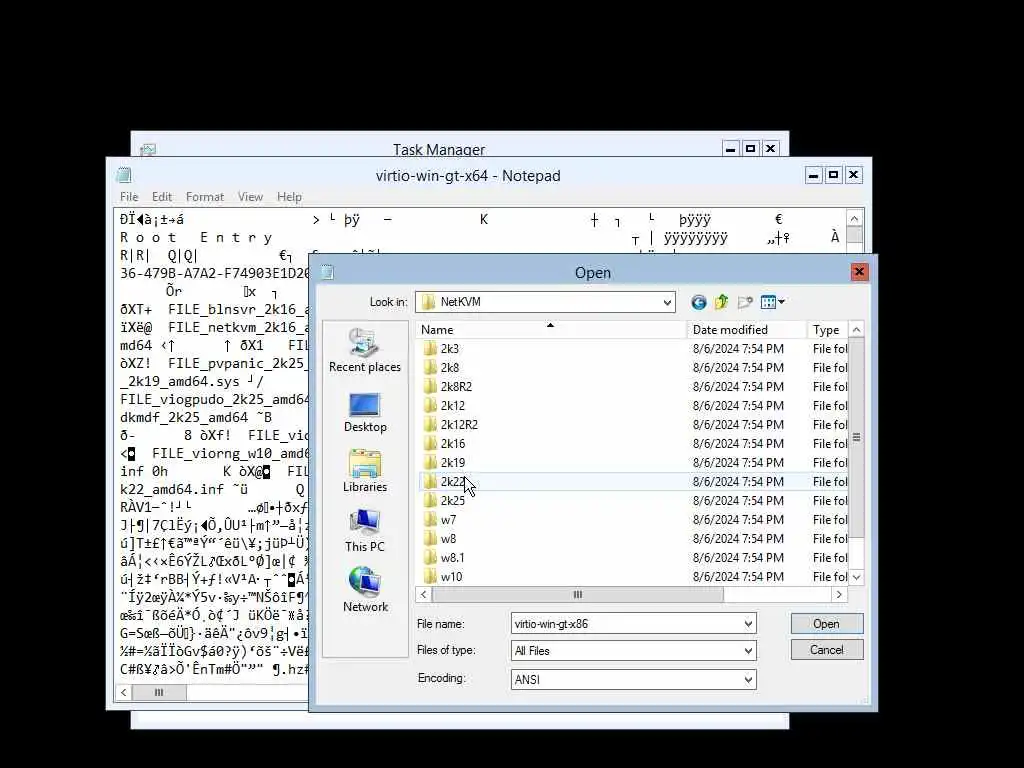
Task: Expand the Encoding ANSI dropdown
Action: tap(748, 680)
